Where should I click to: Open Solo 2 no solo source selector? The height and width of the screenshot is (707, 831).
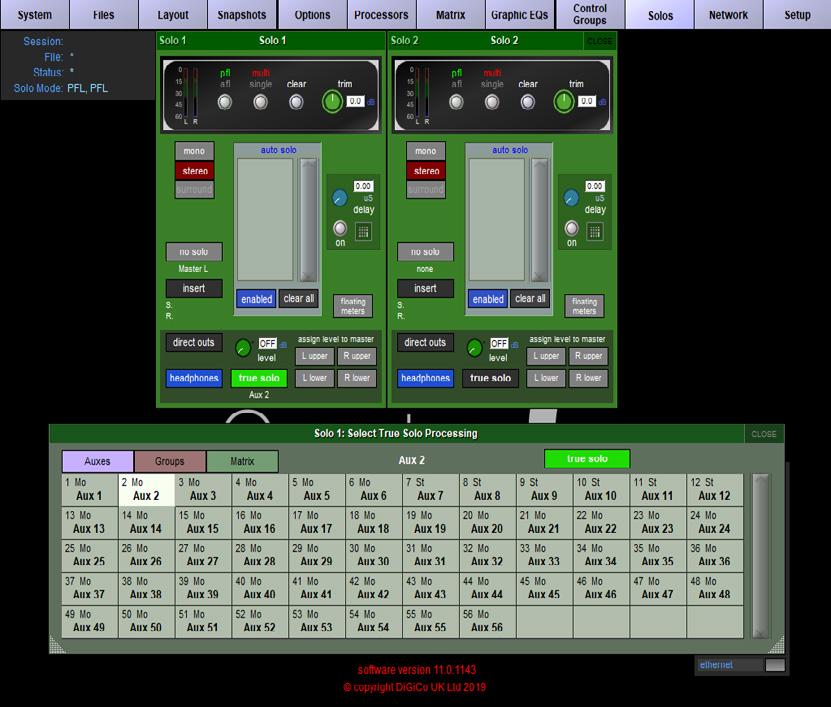(425, 252)
